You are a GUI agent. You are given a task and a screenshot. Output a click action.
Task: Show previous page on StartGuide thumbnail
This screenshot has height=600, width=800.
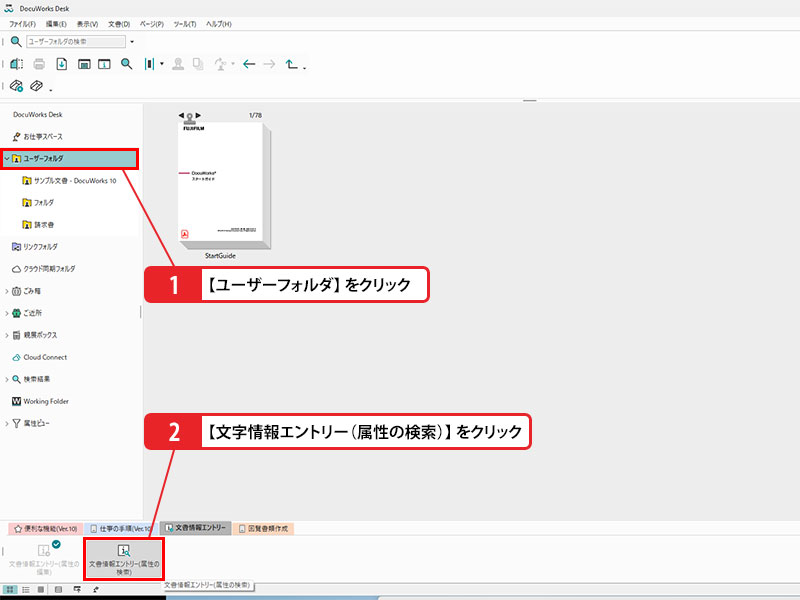pyautogui.click(x=181, y=115)
